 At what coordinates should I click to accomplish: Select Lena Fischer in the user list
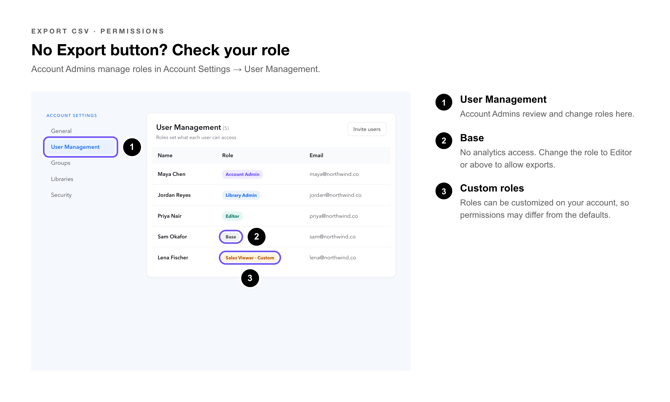(x=173, y=258)
